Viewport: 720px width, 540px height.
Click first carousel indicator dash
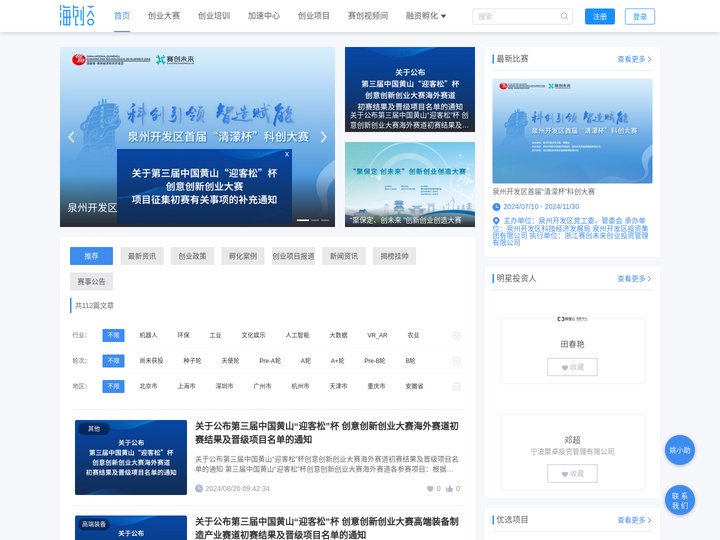(303, 220)
